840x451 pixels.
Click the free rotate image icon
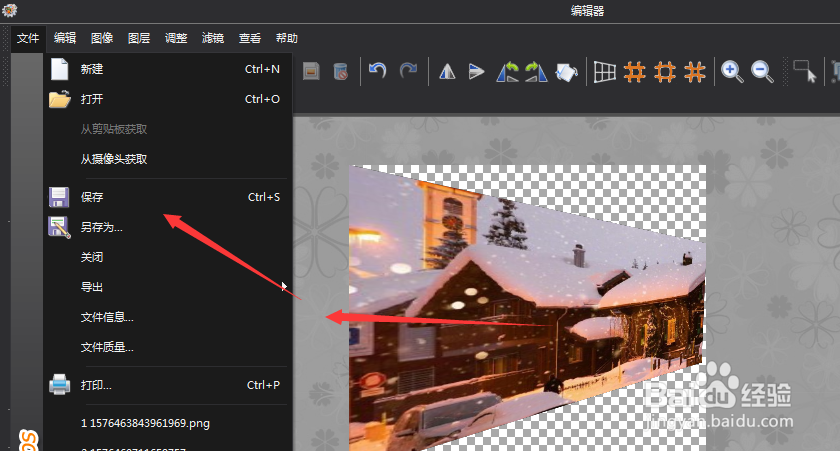point(566,72)
